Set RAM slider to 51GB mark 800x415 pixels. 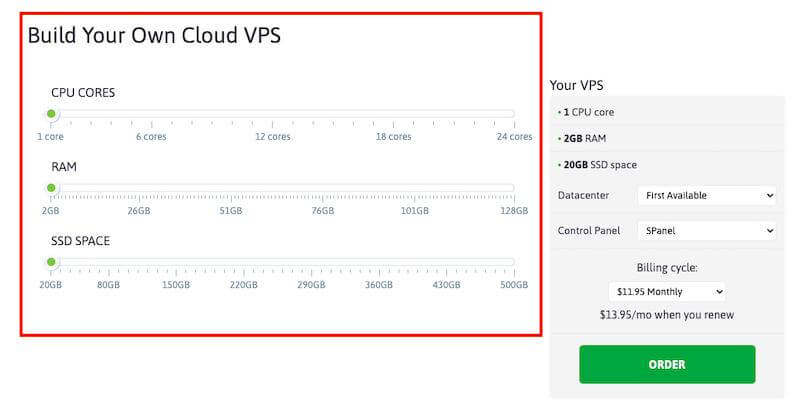231,188
